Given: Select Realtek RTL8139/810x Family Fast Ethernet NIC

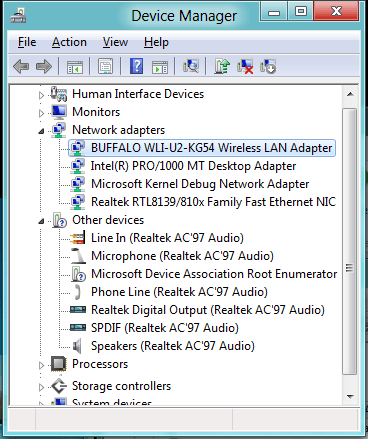Looking at the screenshot, I should point(213,202).
